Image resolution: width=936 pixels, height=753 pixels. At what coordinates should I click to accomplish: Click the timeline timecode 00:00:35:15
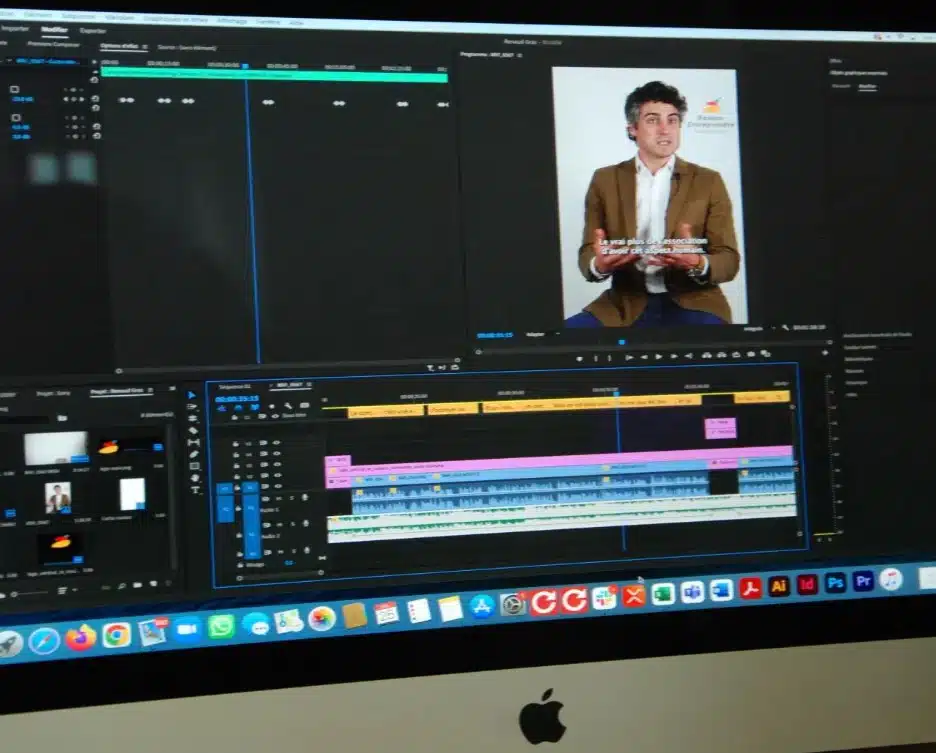237,398
